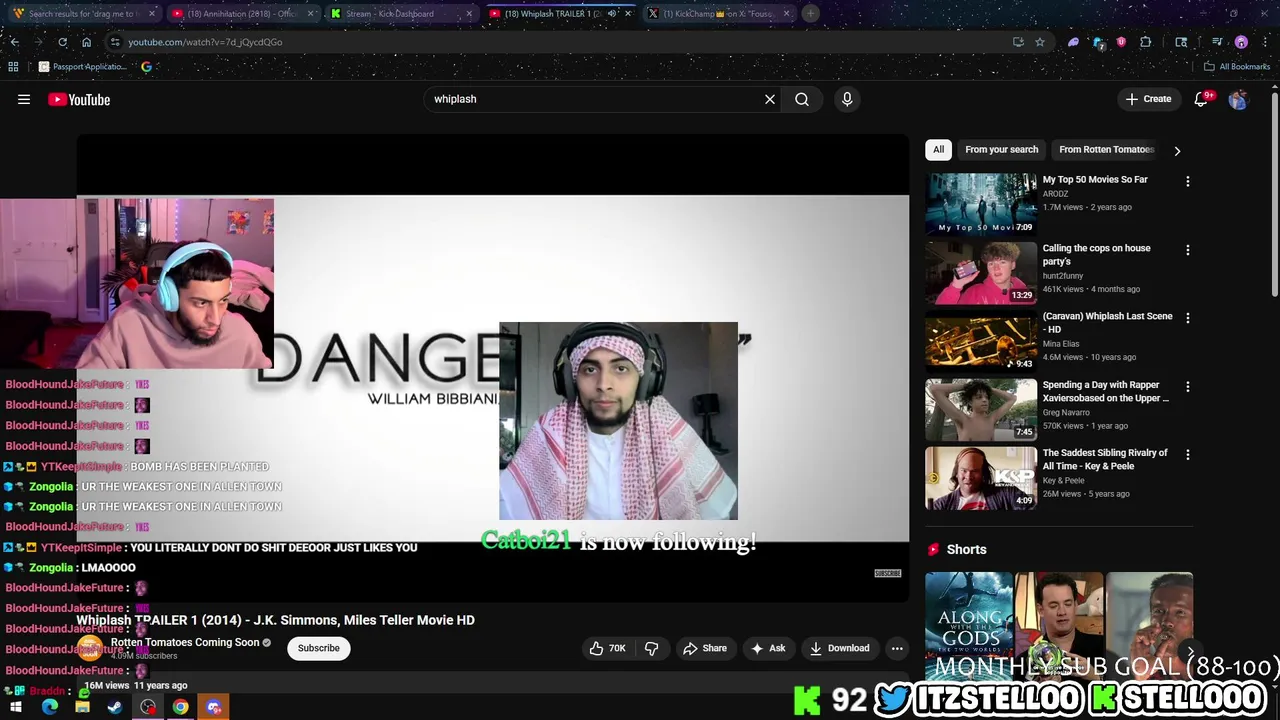
Task: Select the From your search chip
Action: tap(1001, 149)
